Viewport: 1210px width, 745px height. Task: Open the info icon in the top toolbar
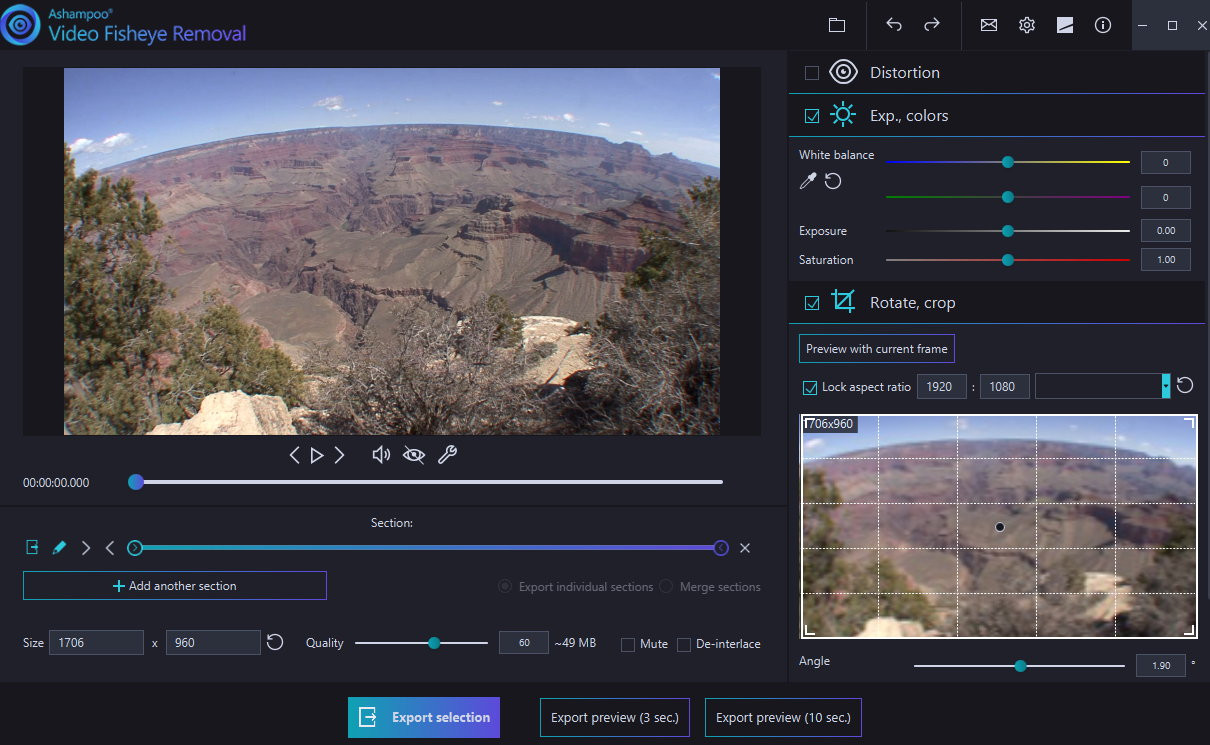click(x=1103, y=25)
